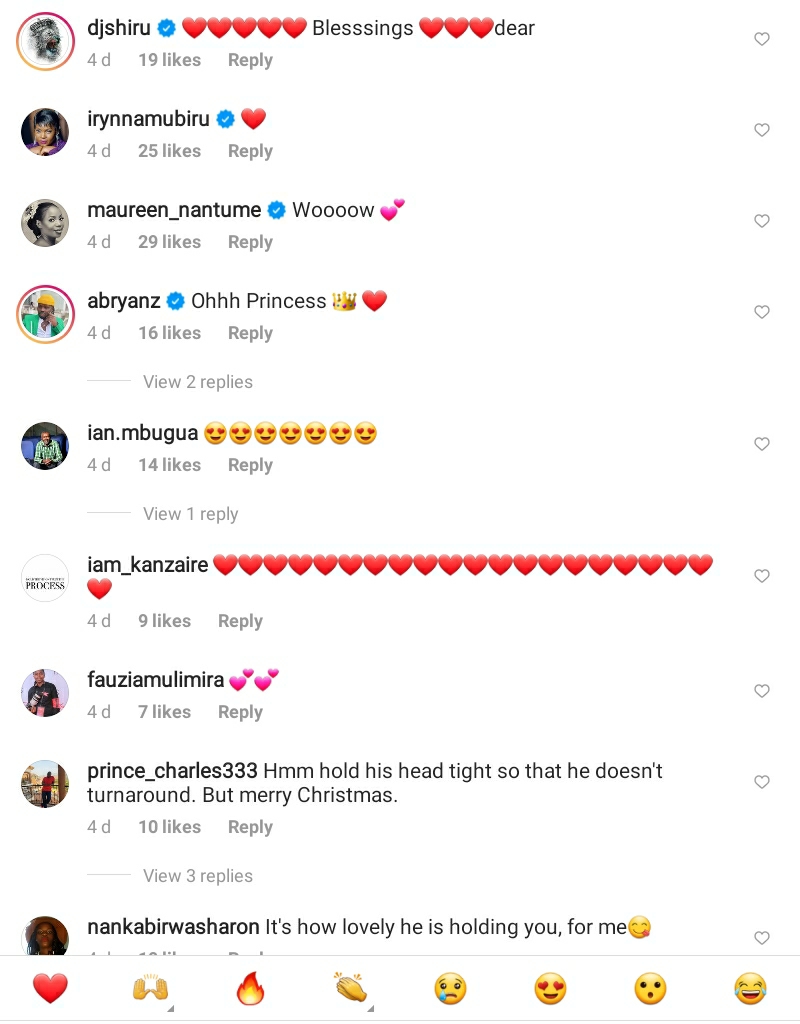Tap the heart-eyes emoji reaction
Screen dimensions: 800x1024
[x=550, y=989]
